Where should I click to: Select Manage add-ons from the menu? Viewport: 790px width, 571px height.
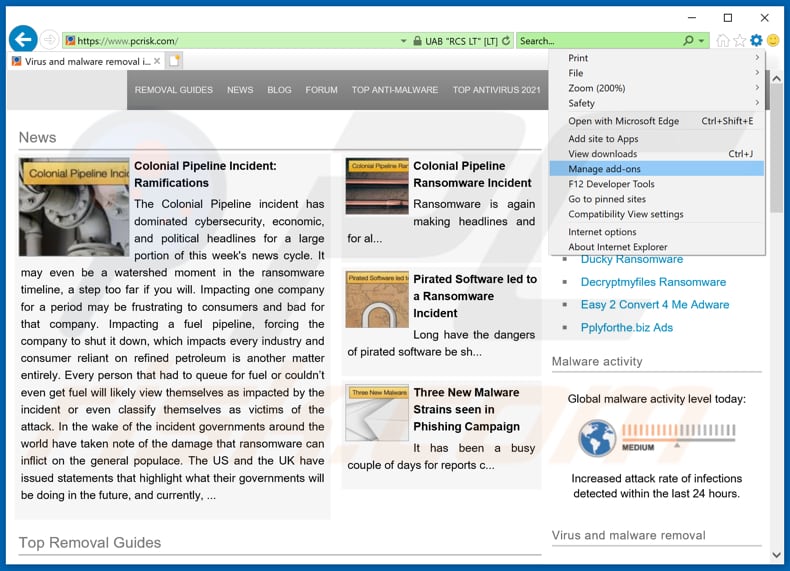(x=605, y=169)
